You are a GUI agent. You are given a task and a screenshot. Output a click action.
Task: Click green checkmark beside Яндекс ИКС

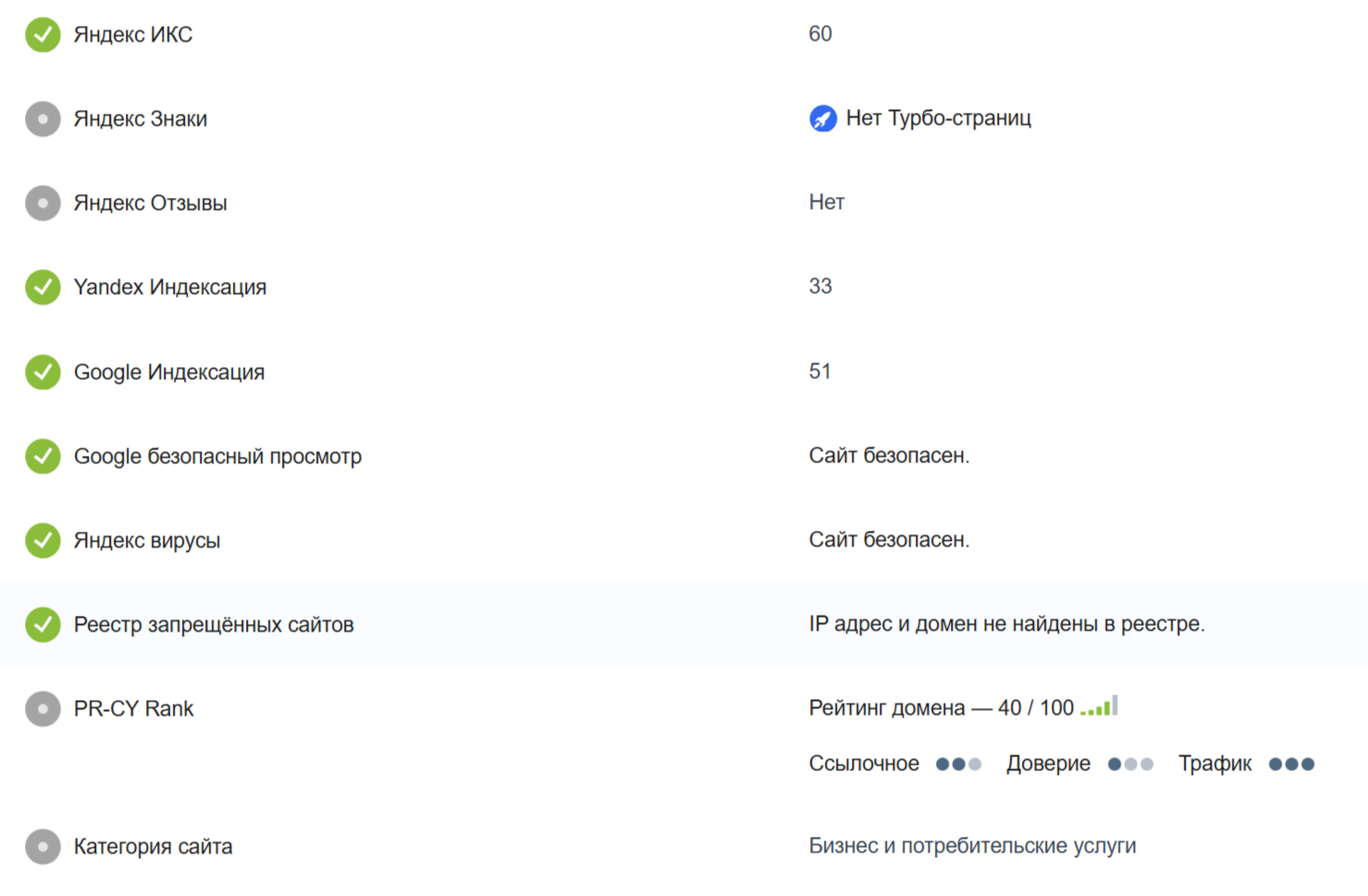(43, 35)
